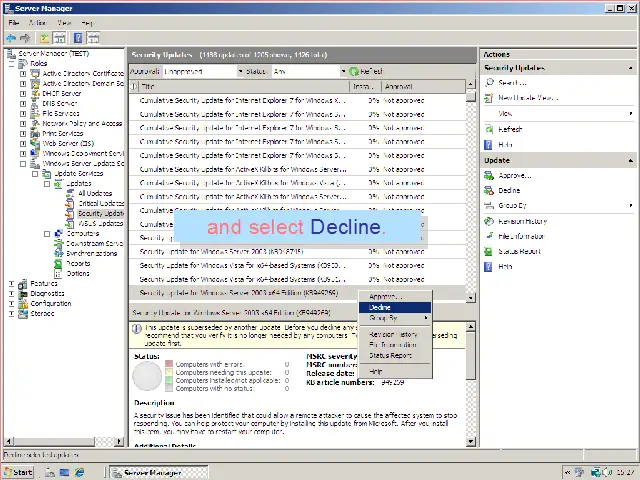Click the Show Desktop quick launch icon
This screenshot has width=640, height=480.
coord(64,472)
